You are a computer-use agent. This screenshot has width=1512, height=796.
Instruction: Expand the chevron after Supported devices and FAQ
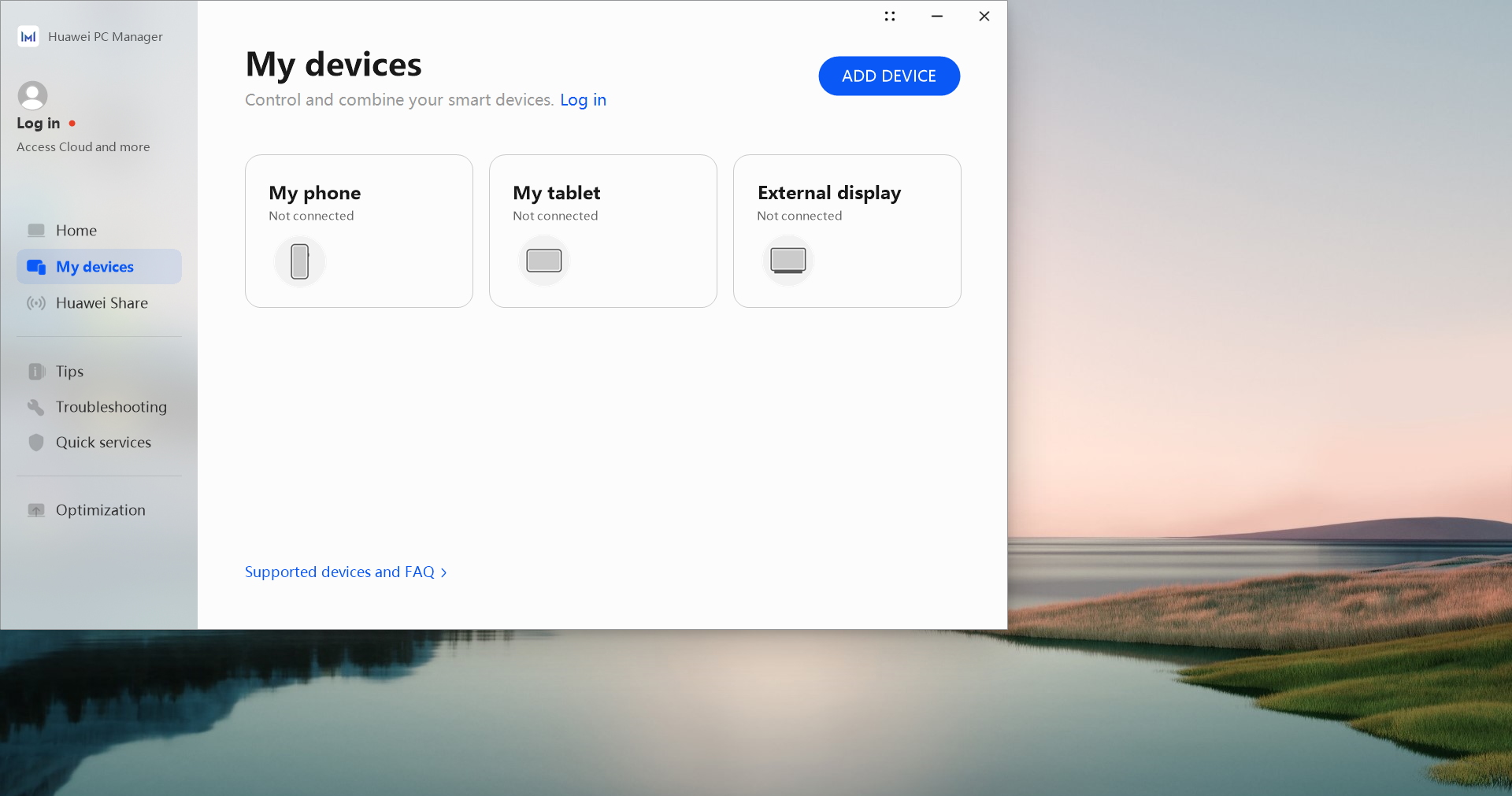tap(444, 573)
